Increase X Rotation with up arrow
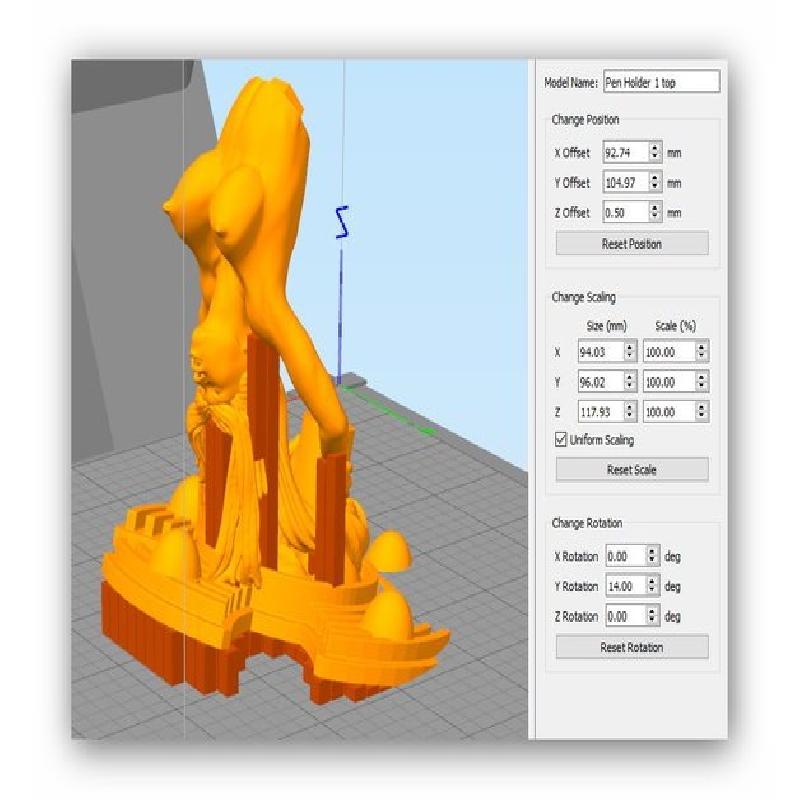The width and height of the screenshot is (800, 800). (x=653, y=551)
